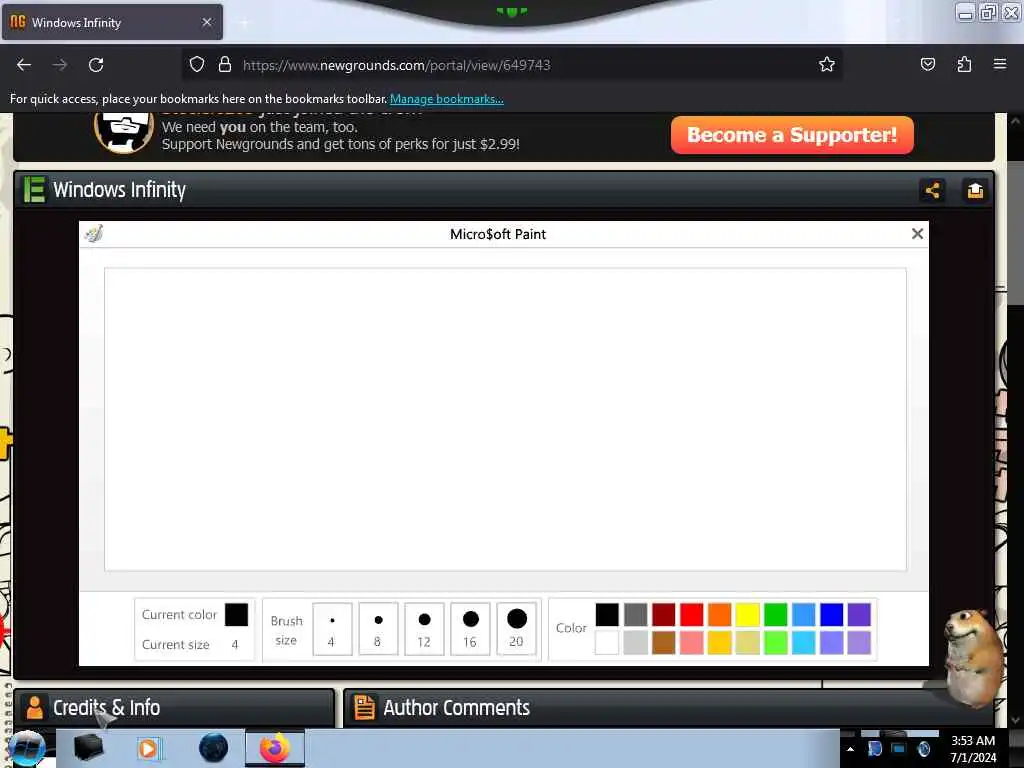Click the Become a Supporter button
This screenshot has height=768, width=1024.
pyautogui.click(x=792, y=135)
